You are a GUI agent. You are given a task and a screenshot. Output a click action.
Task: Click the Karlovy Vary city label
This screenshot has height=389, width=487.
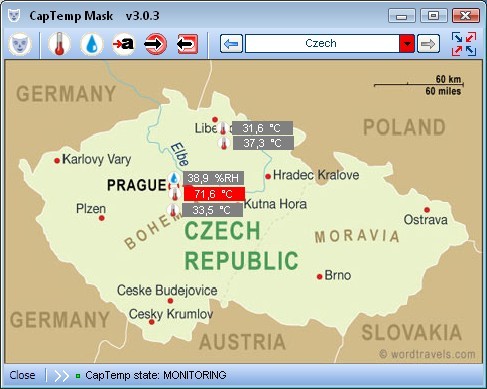click(97, 159)
